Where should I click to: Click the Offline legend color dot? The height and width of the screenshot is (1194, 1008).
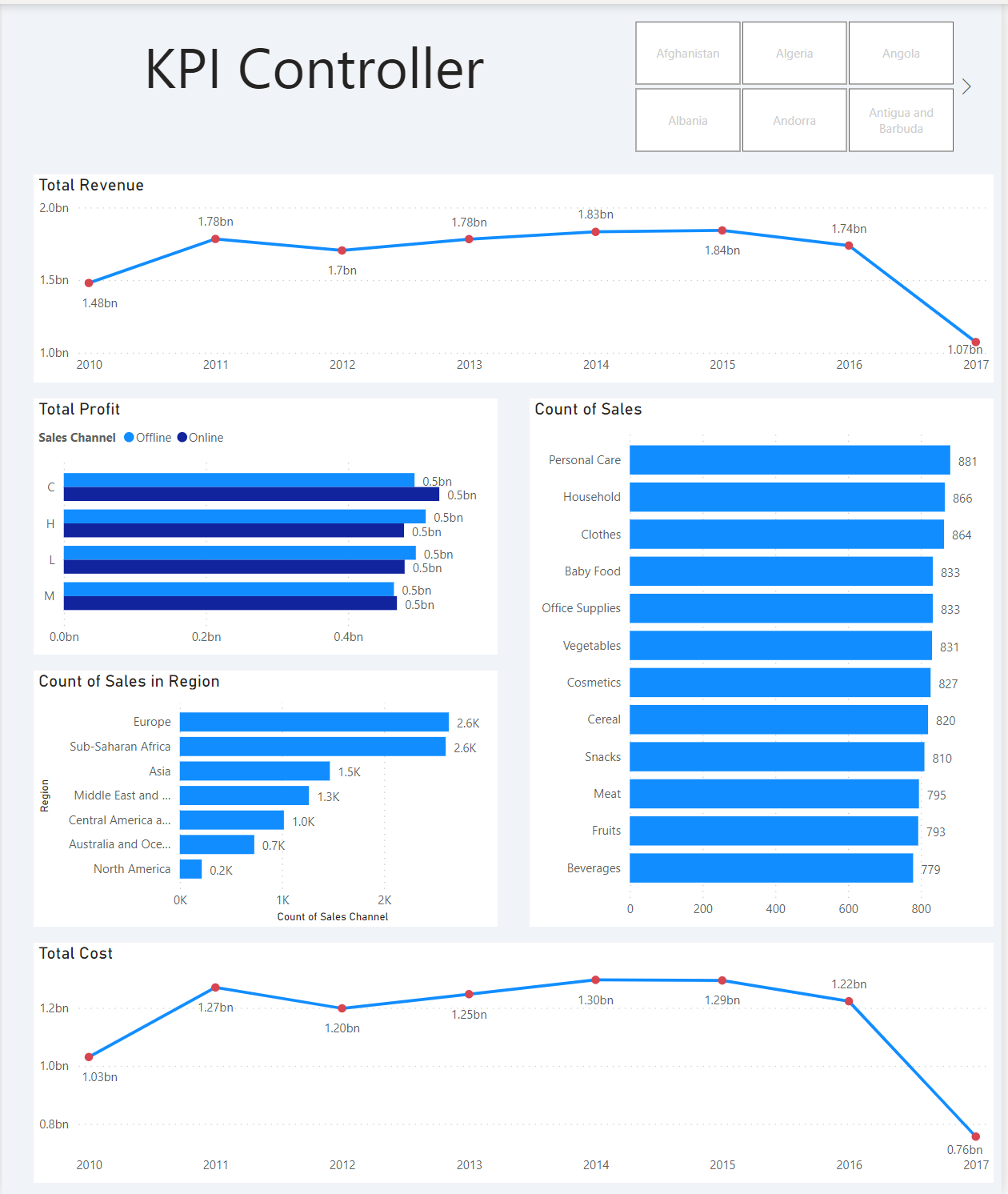[x=129, y=438]
